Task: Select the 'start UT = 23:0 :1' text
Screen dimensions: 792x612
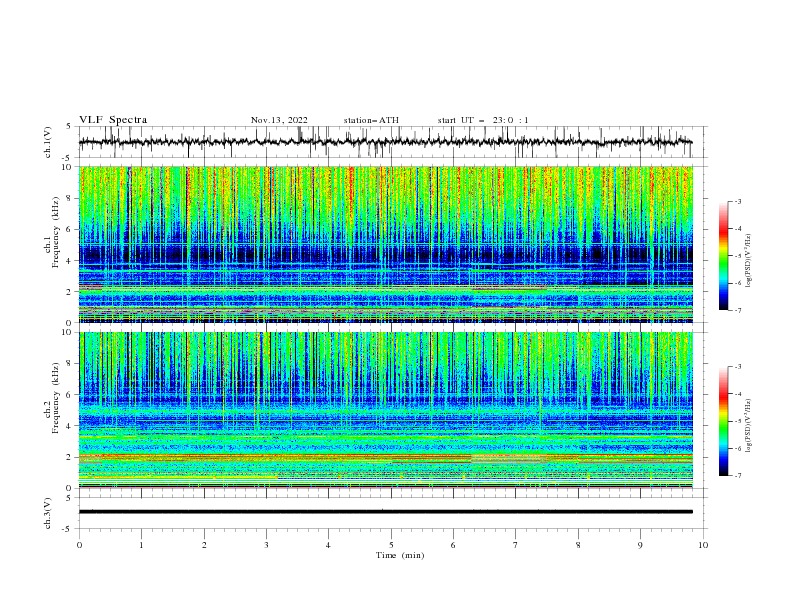Action: click(x=483, y=120)
